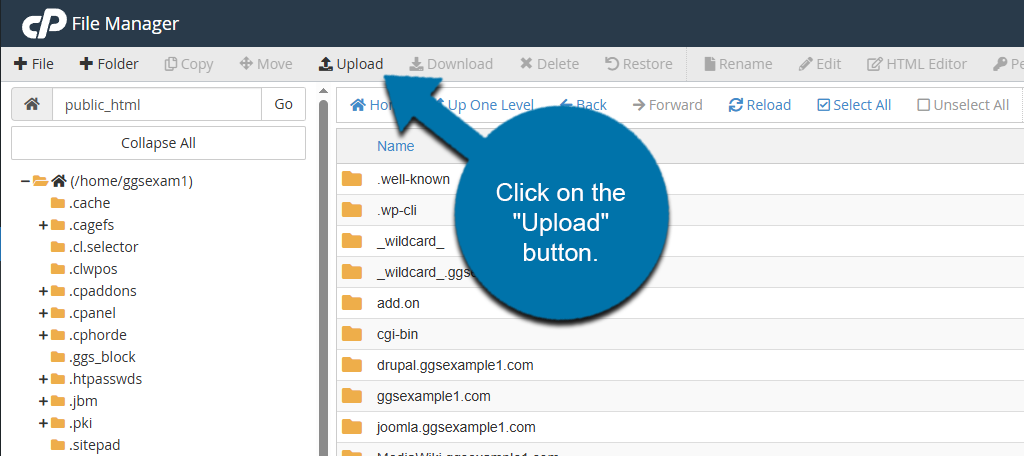
Task: Expand the .cpanel folder node
Action: pos(43,313)
